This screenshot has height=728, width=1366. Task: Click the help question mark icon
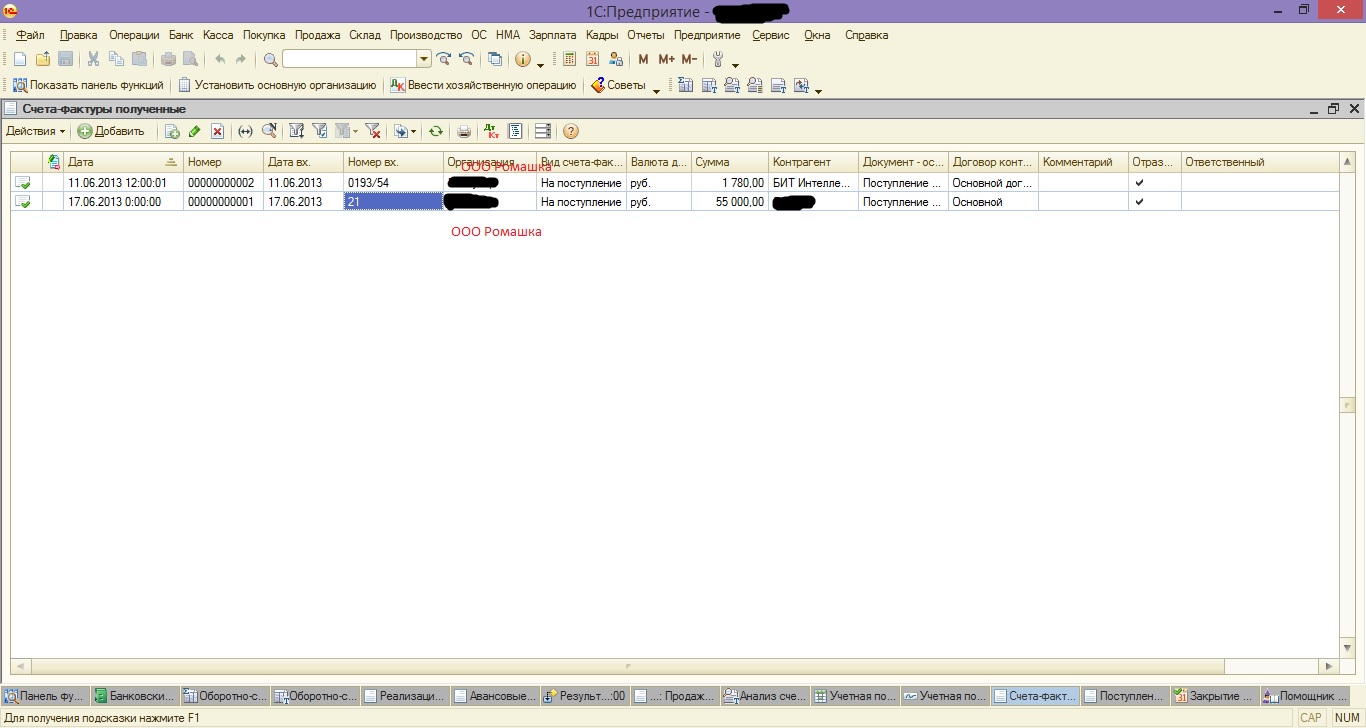point(571,131)
